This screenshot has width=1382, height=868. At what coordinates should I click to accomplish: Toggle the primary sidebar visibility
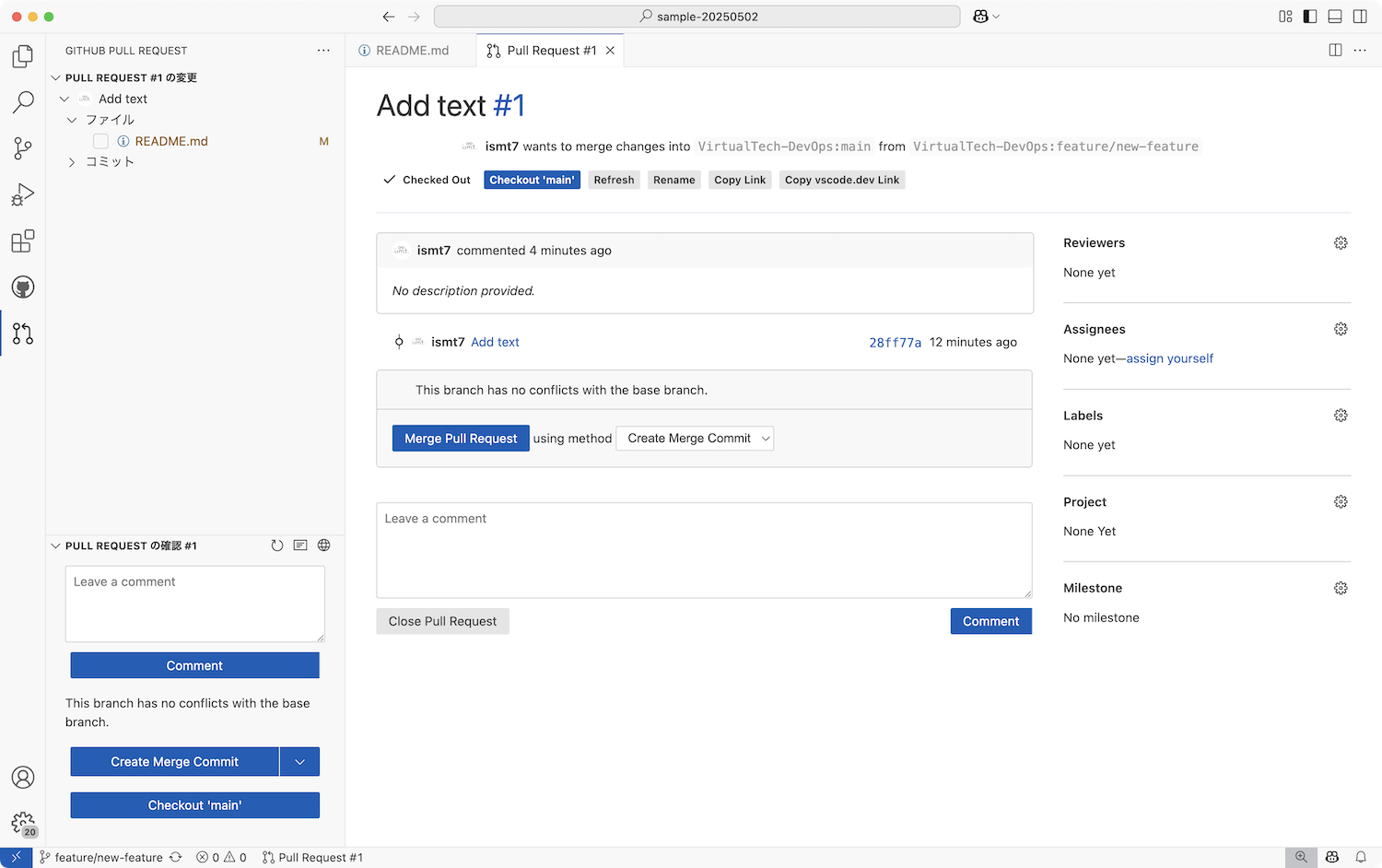click(x=1310, y=17)
